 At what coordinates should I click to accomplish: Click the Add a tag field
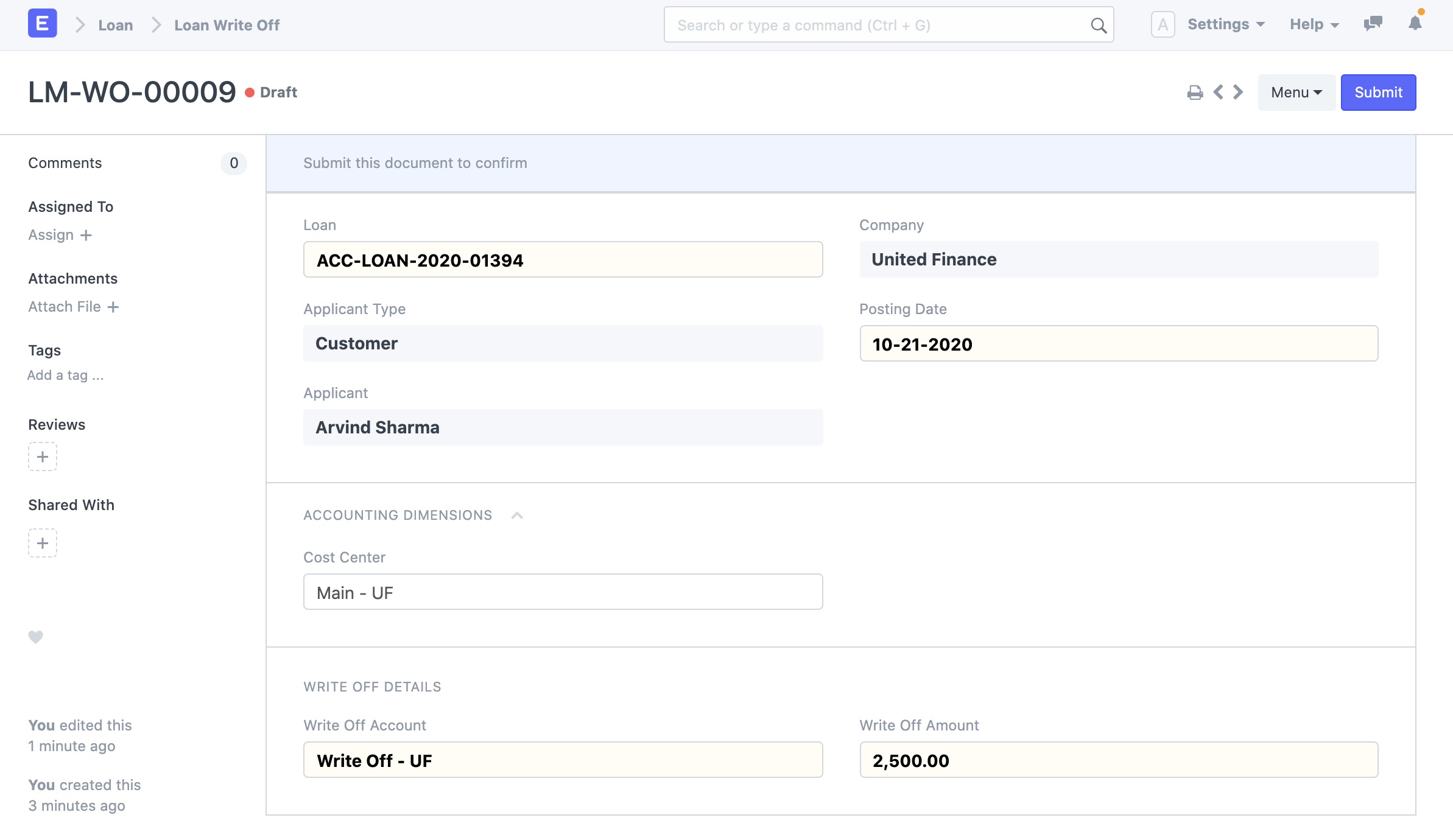[x=65, y=375]
